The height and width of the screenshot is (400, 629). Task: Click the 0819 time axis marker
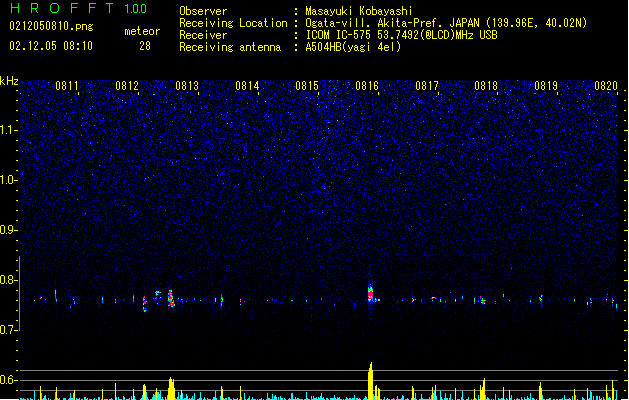pos(546,86)
